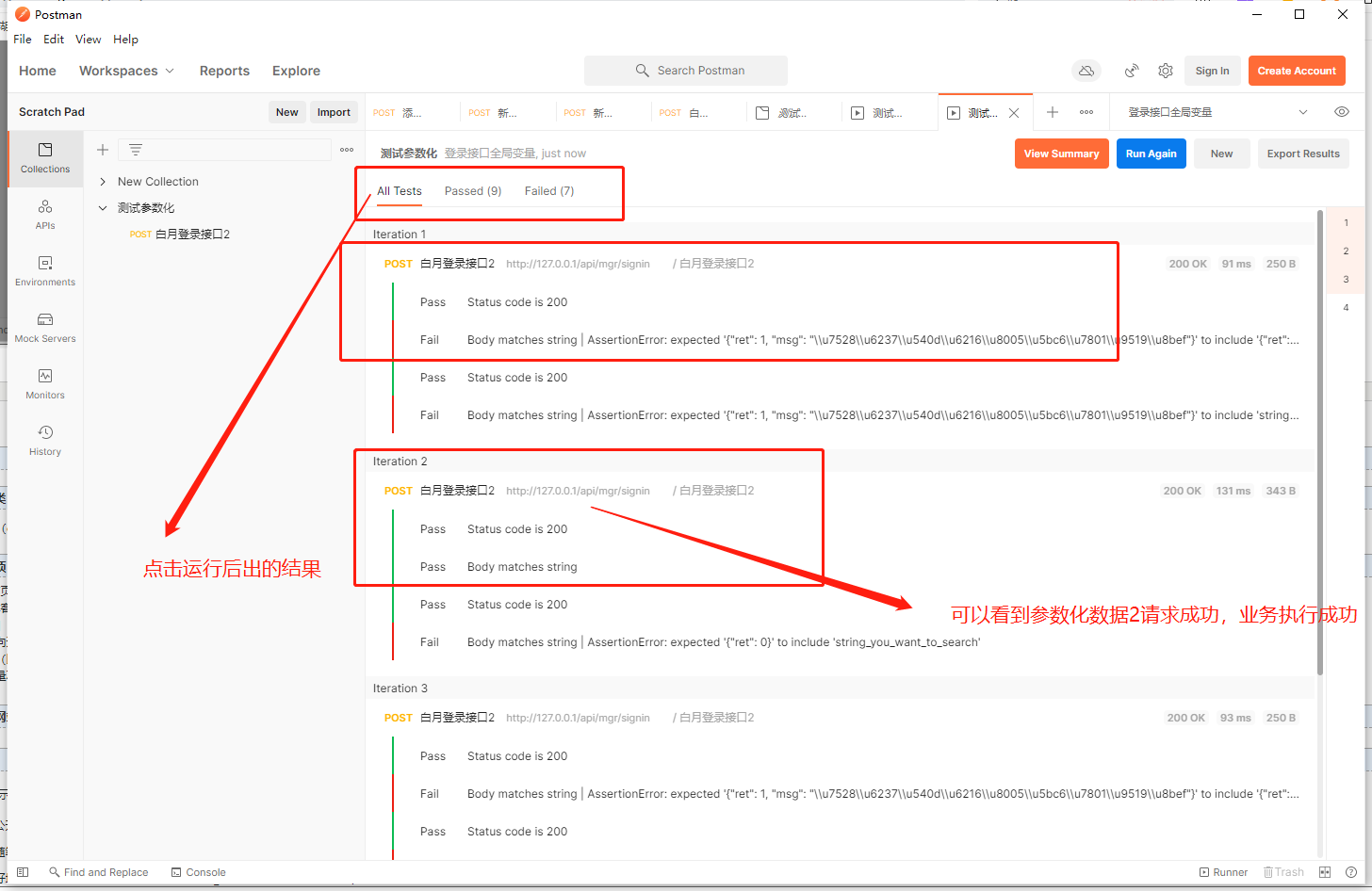Screen dimensions: 1372x891
Task: Open the Mock Servers sidebar panel
Action: point(45,328)
